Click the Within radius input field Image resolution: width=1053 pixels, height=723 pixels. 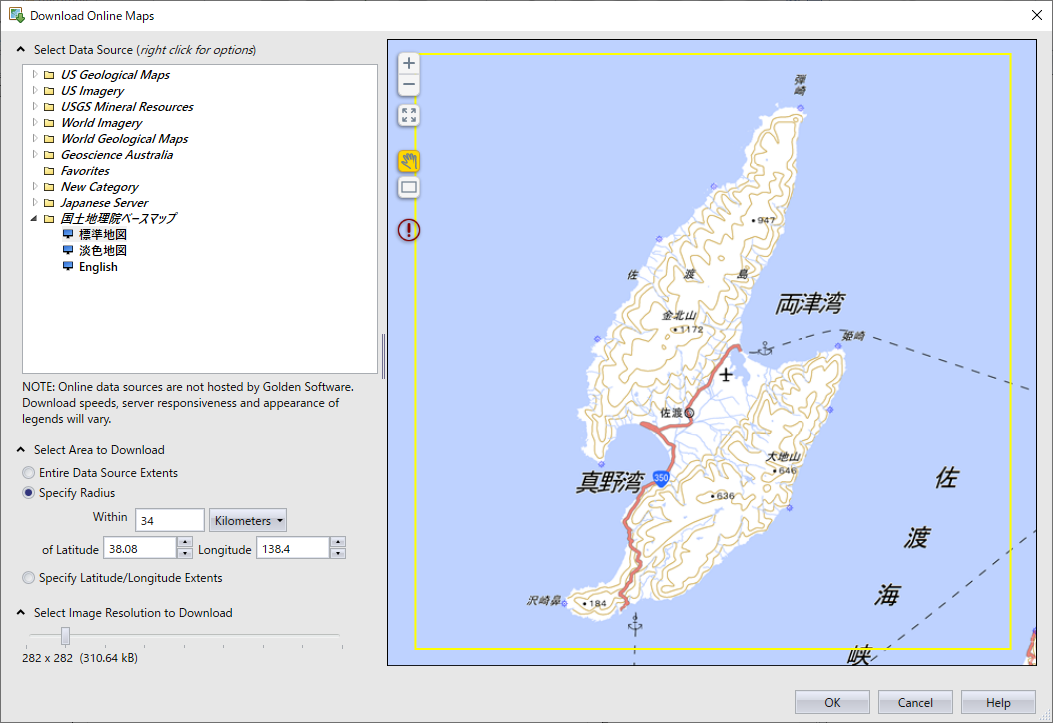coord(170,520)
